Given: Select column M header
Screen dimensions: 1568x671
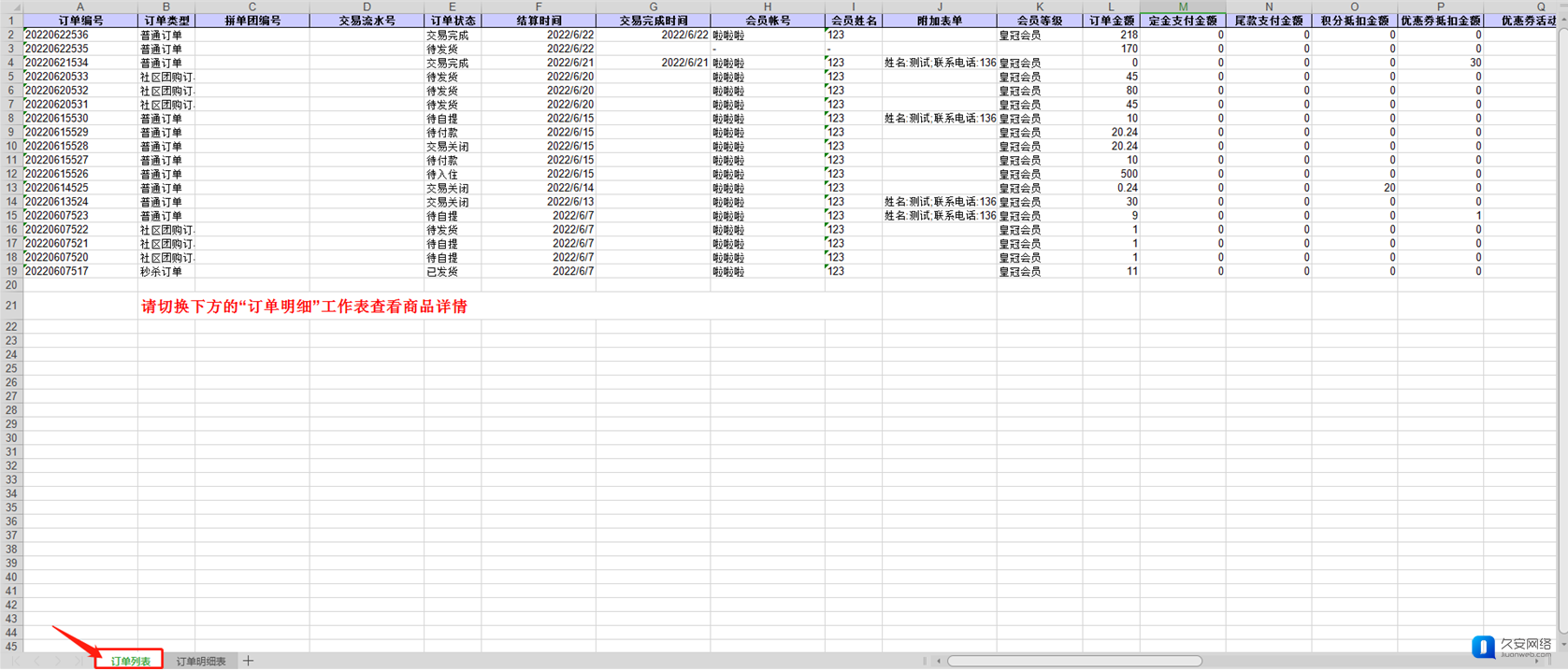Looking at the screenshot, I should click(x=1182, y=7).
